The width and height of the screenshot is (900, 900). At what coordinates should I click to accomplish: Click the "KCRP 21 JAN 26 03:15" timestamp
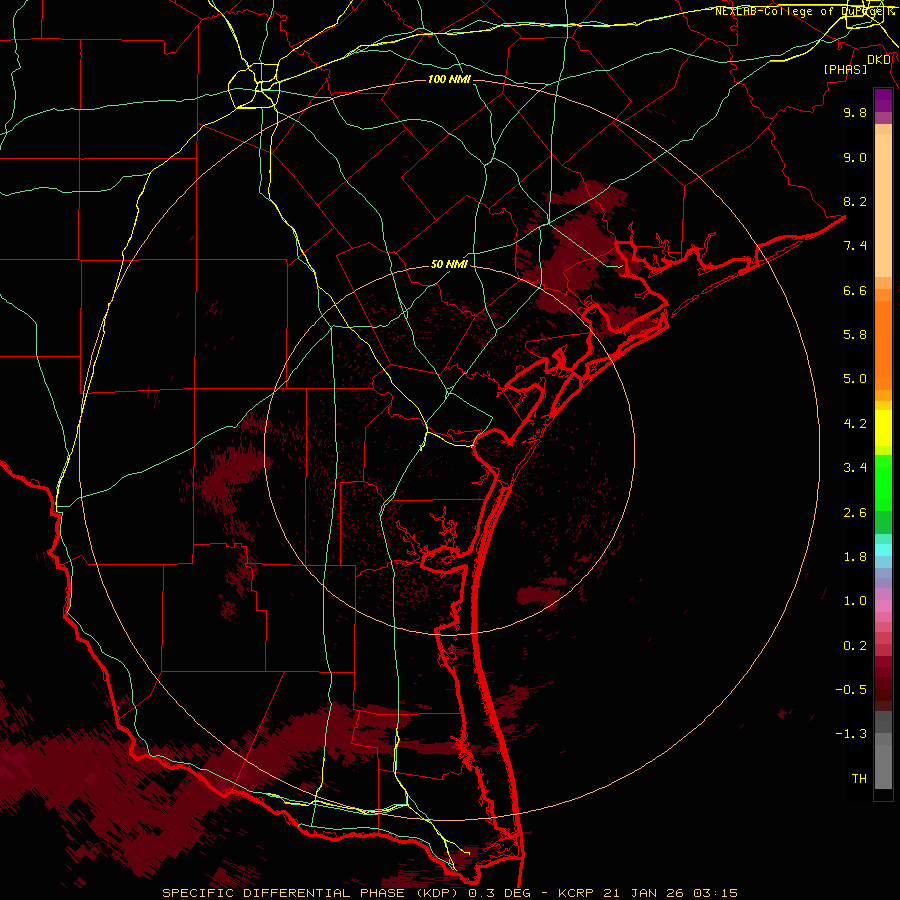point(648,893)
